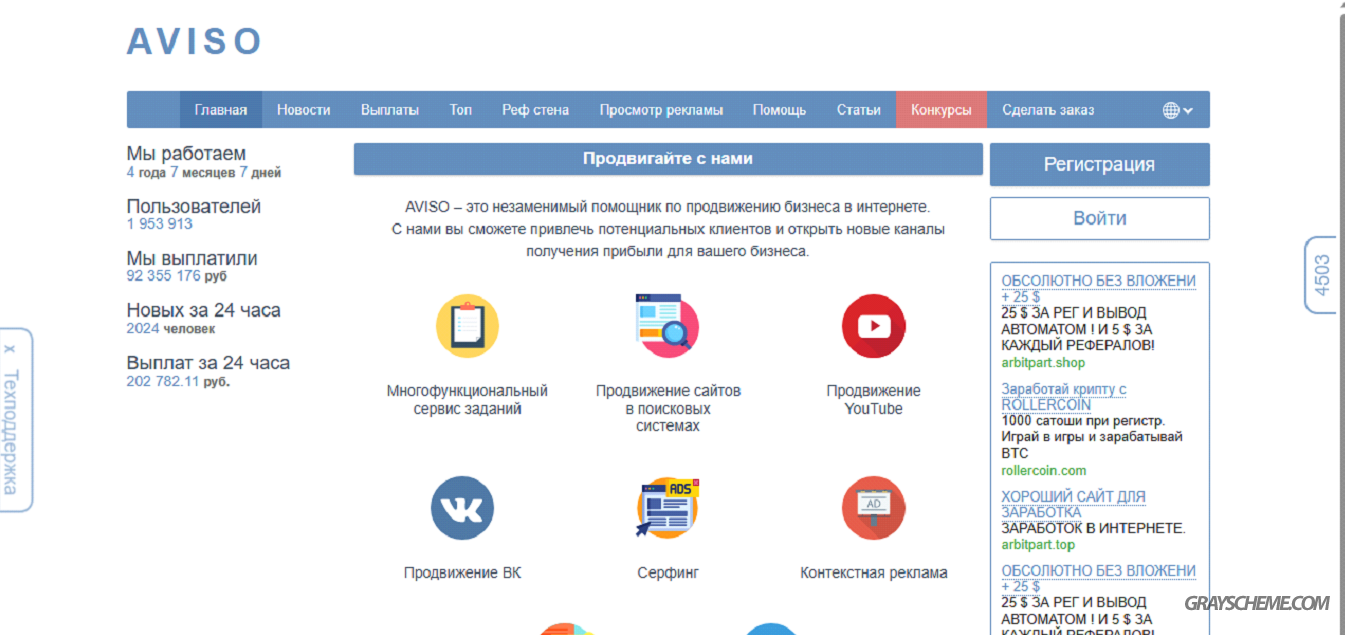Click the 4503 side counter tab
This screenshot has width=1345, height=635.
[x=1322, y=275]
